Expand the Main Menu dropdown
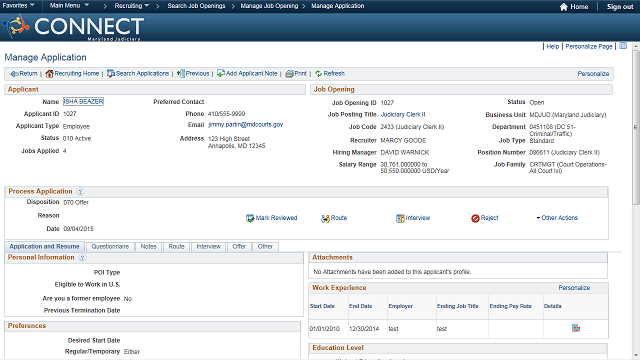This screenshot has height=360, width=640. coord(69,6)
